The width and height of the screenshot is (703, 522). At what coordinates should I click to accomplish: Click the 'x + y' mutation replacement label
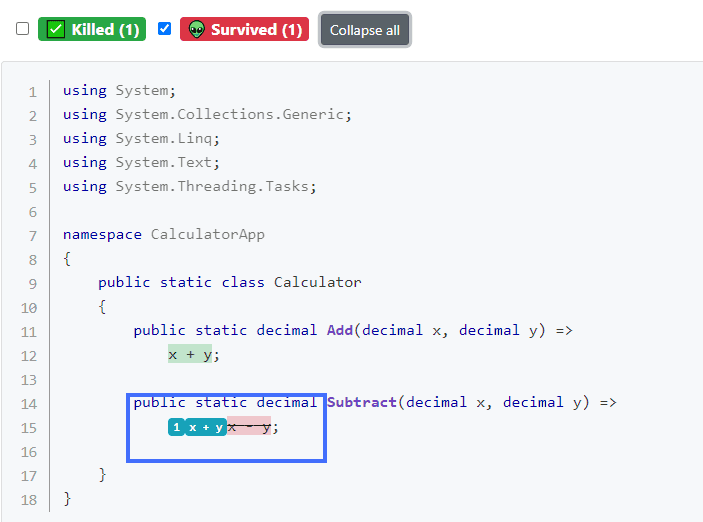coord(206,427)
